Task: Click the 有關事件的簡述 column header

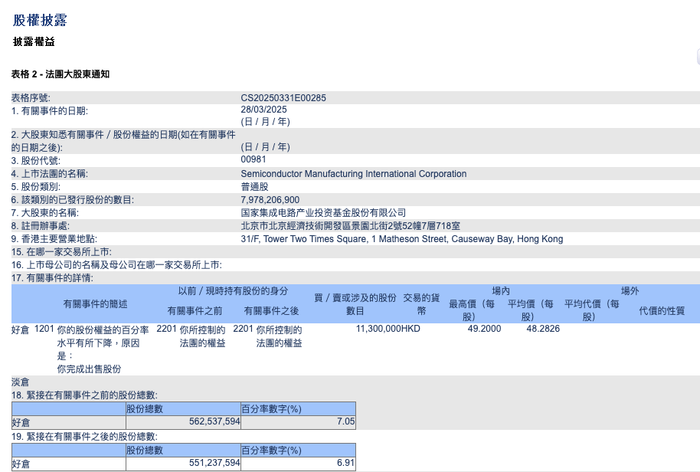Action: (x=95, y=304)
